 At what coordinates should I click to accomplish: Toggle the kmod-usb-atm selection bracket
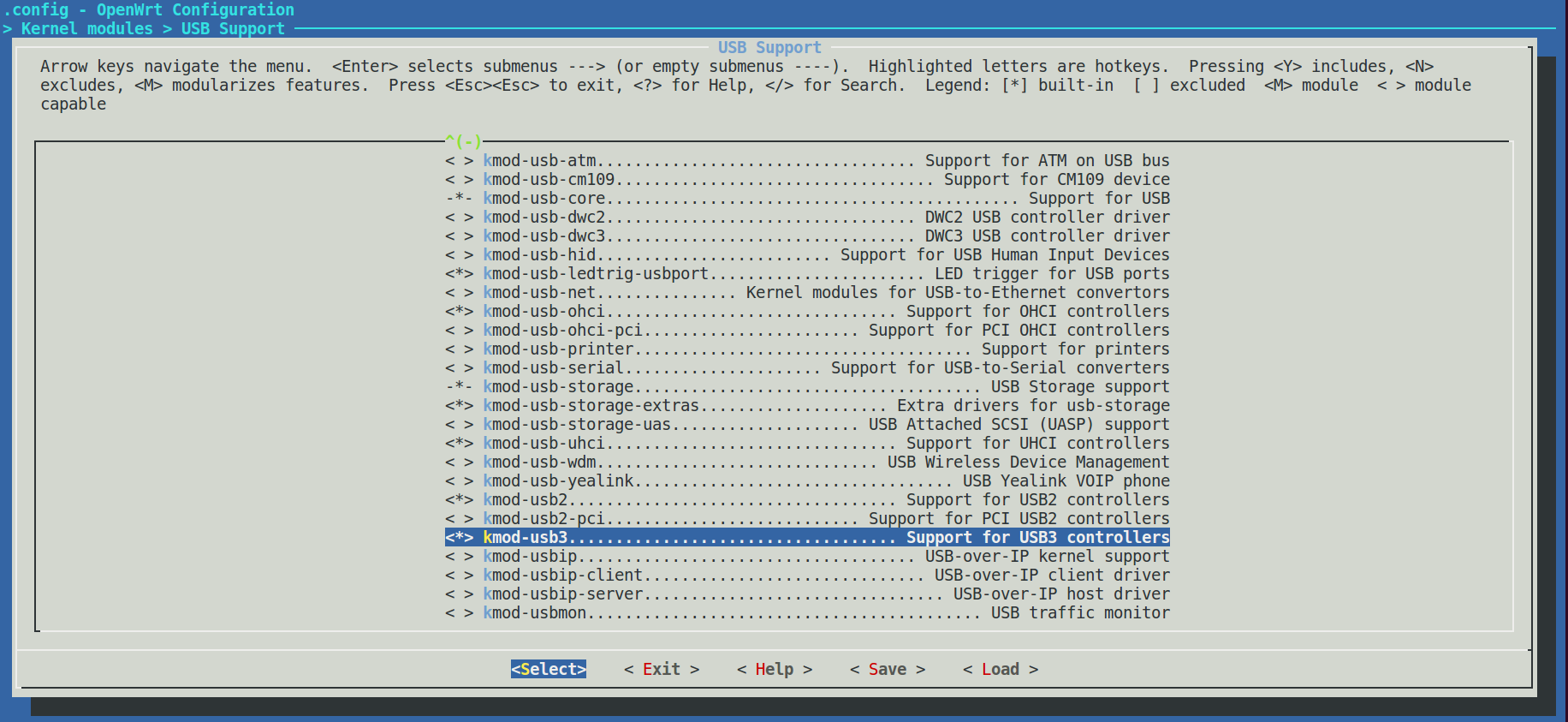pos(459,161)
